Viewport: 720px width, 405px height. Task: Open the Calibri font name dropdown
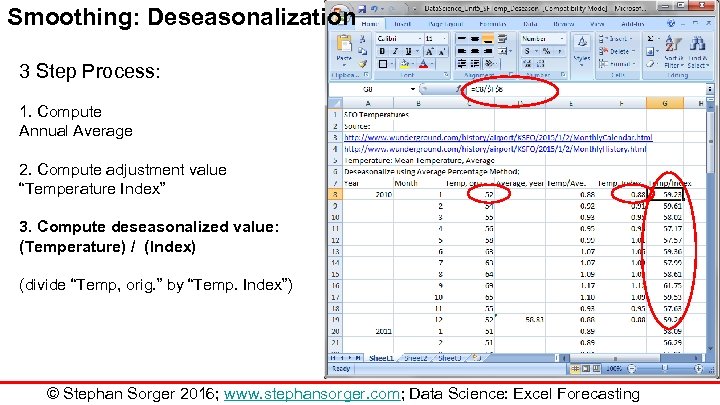point(419,39)
